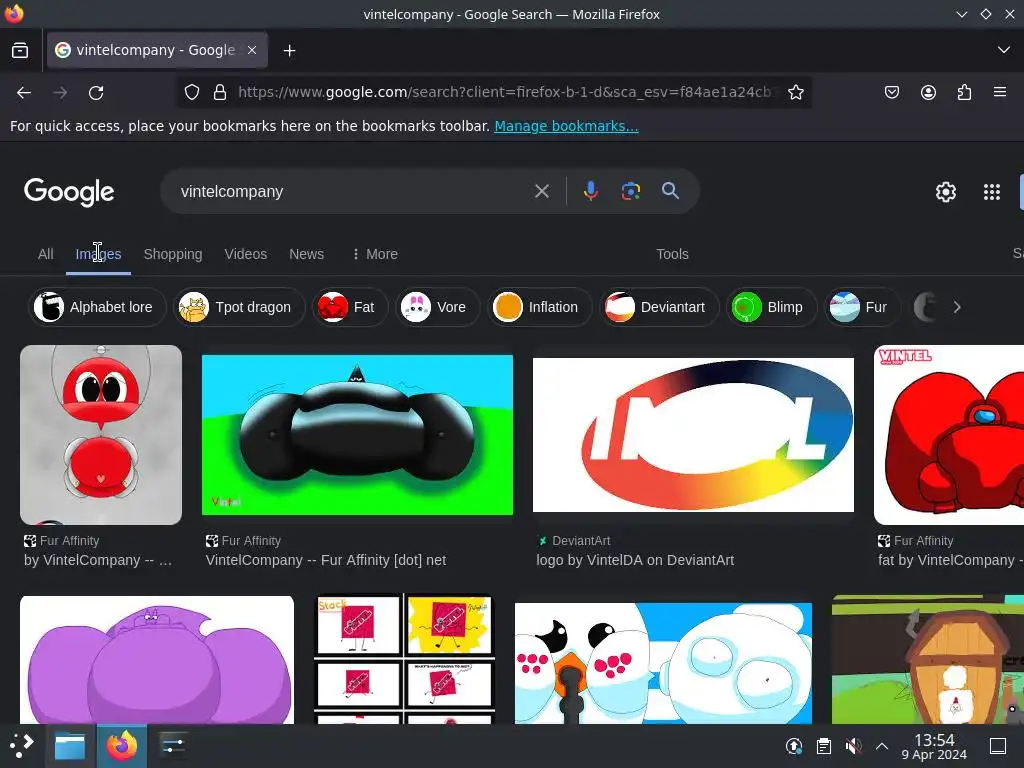The width and height of the screenshot is (1024, 768).
Task: Open the extensions puzzle icon
Action: click(x=964, y=92)
